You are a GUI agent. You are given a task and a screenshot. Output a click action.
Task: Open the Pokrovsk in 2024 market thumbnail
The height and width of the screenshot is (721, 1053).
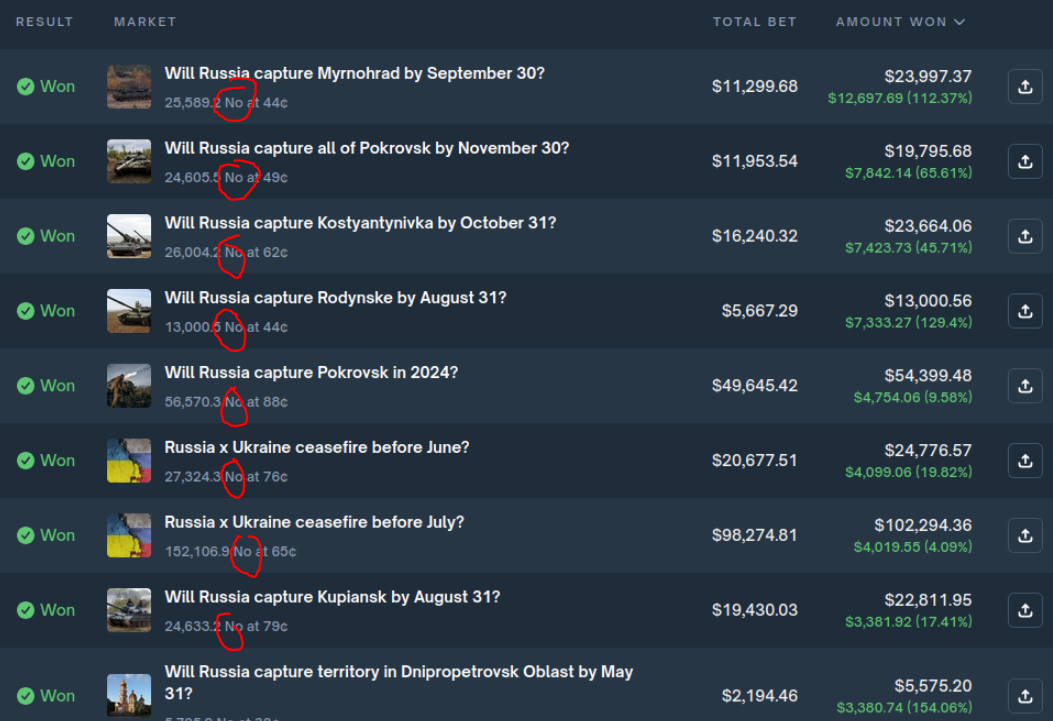(x=129, y=386)
